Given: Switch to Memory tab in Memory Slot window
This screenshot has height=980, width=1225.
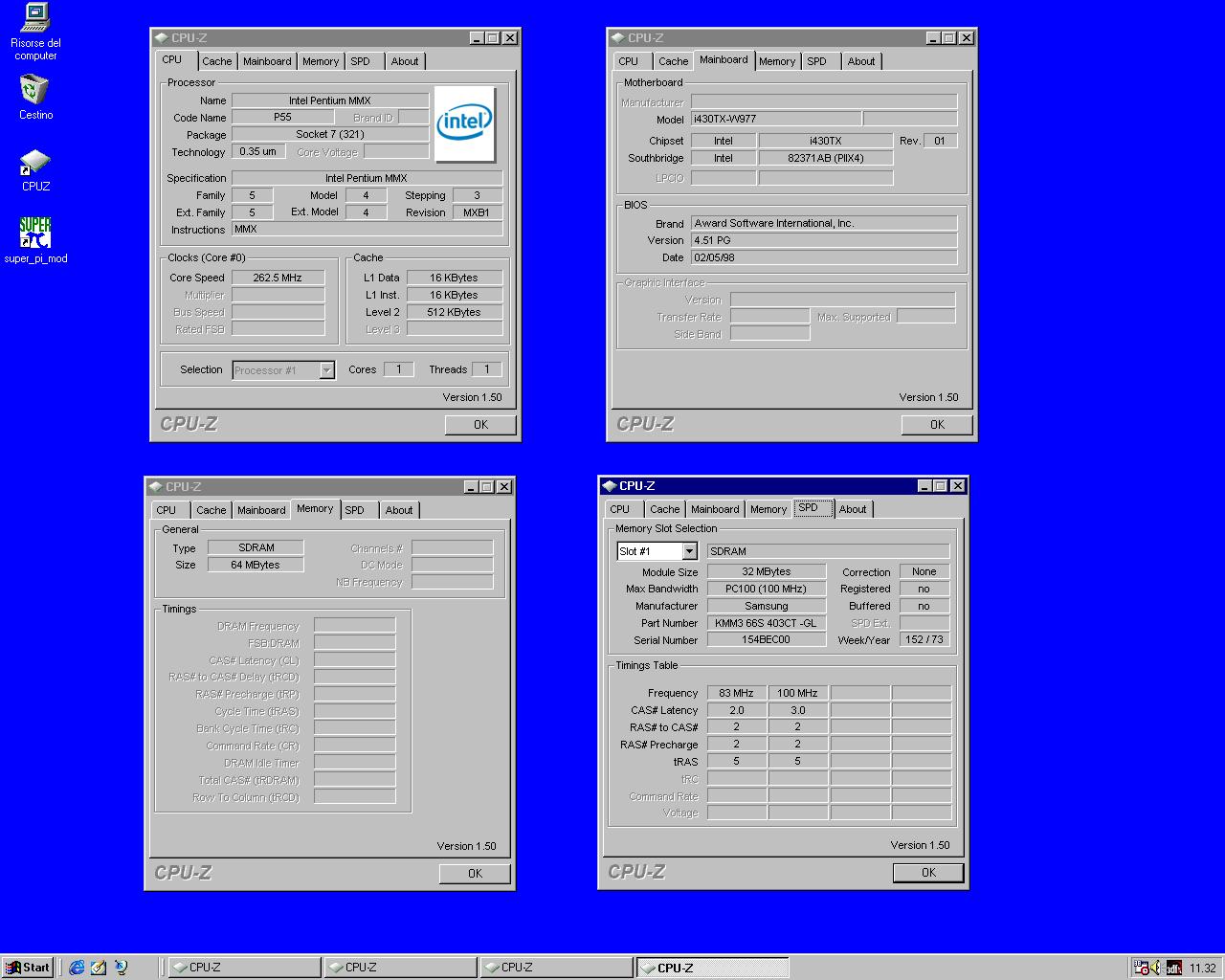Looking at the screenshot, I should [768, 509].
